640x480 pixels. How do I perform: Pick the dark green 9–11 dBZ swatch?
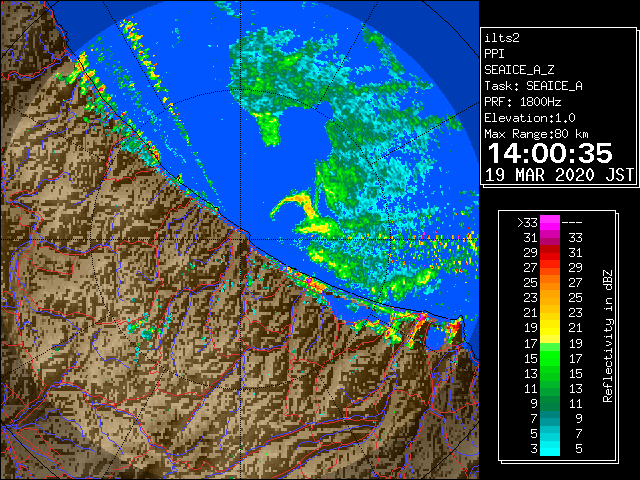(550, 403)
